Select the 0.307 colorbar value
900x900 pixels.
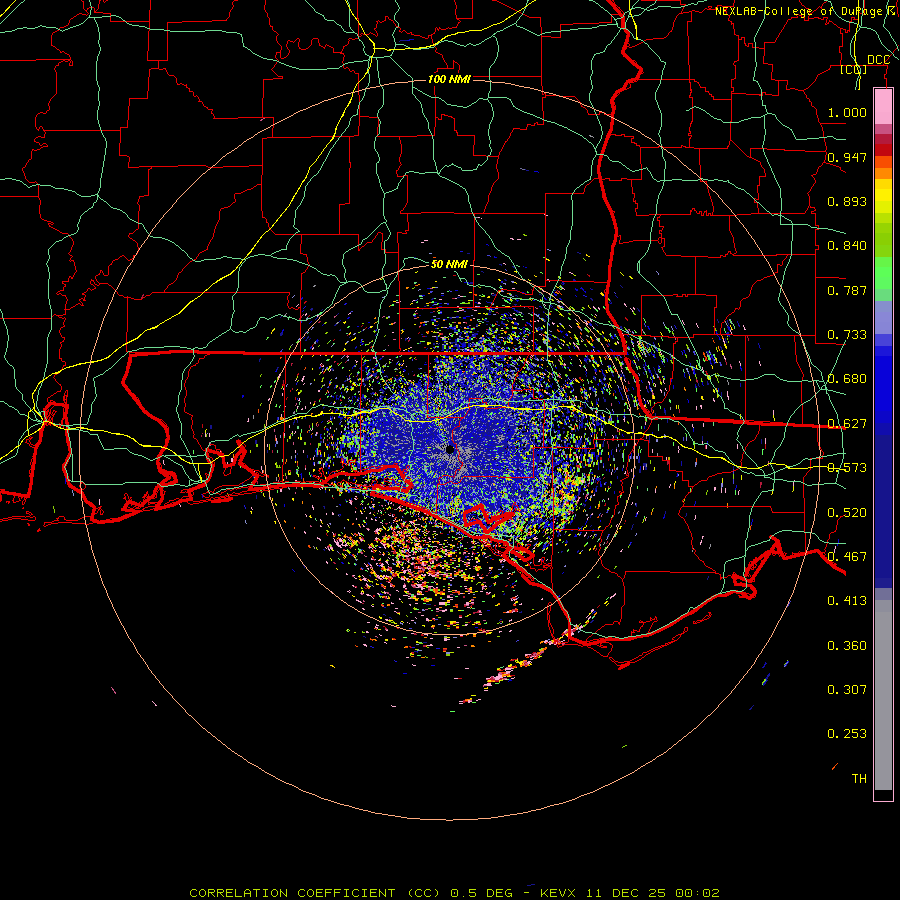[847, 690]
